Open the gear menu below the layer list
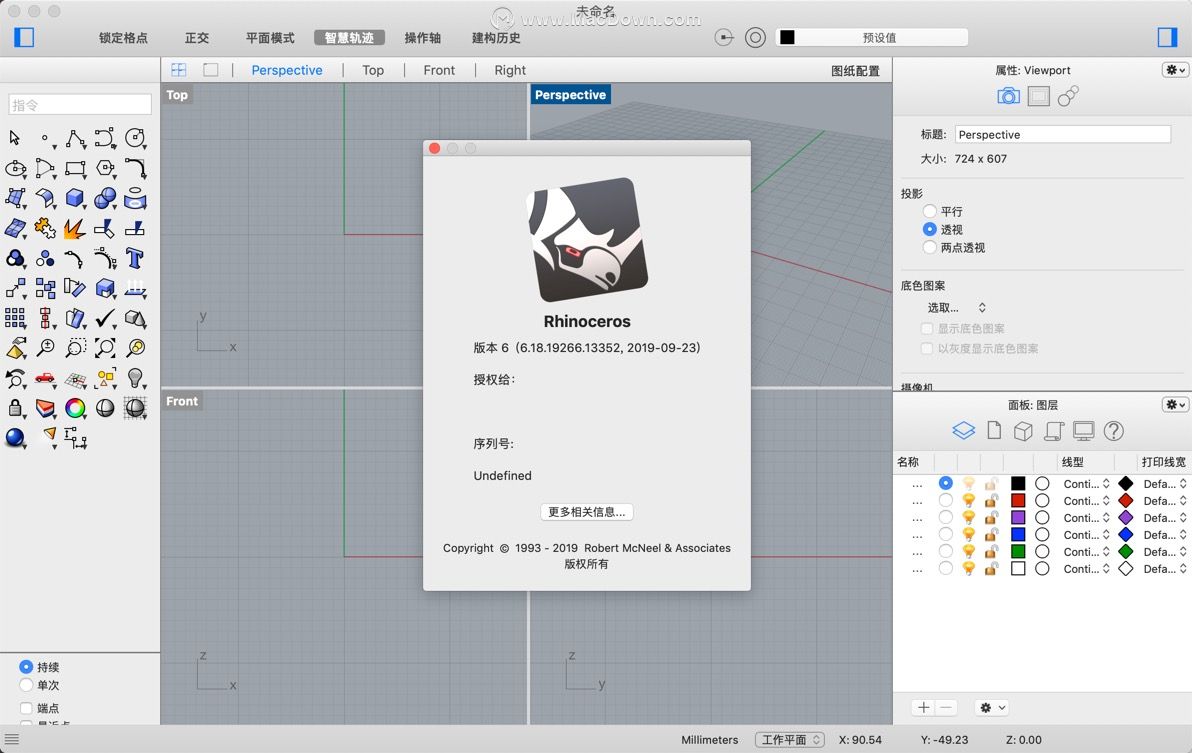The image size is (1192, 753). (x=991, y=707)
